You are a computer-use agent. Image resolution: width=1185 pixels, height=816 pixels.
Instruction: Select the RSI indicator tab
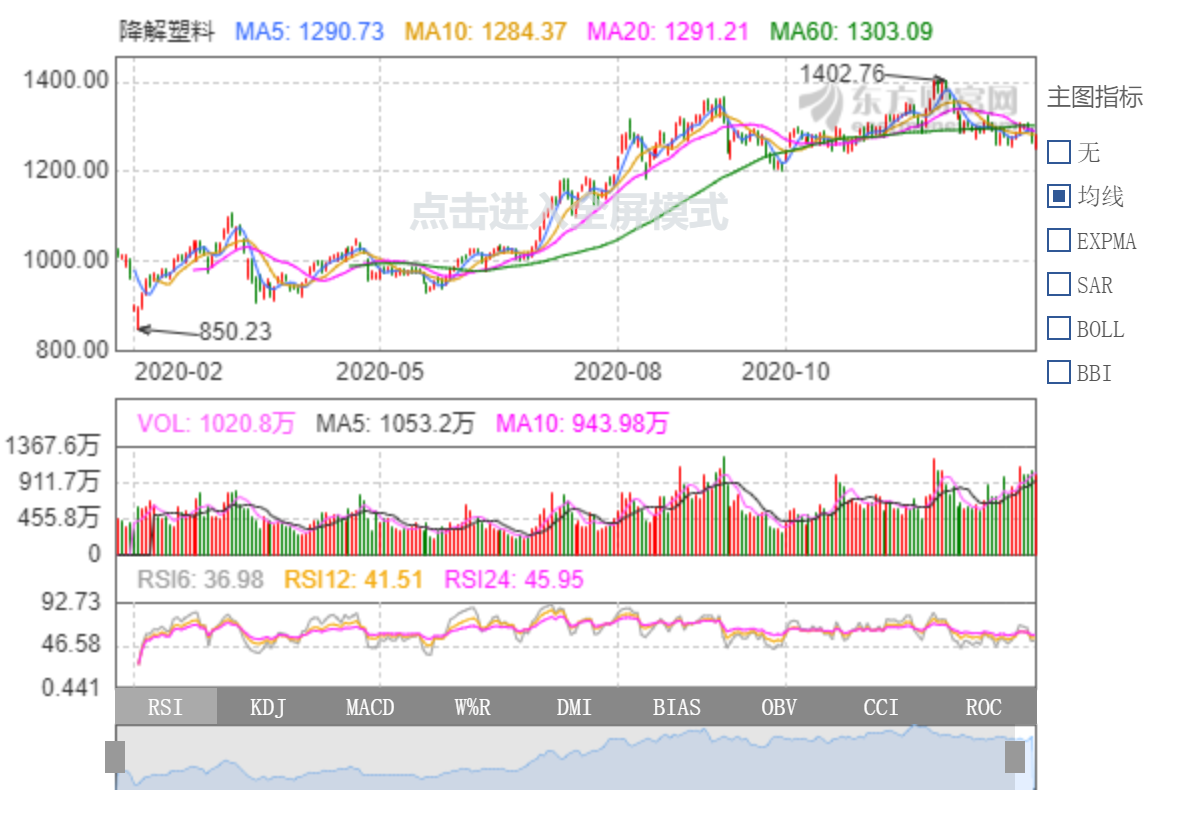[x=166, y=707]
